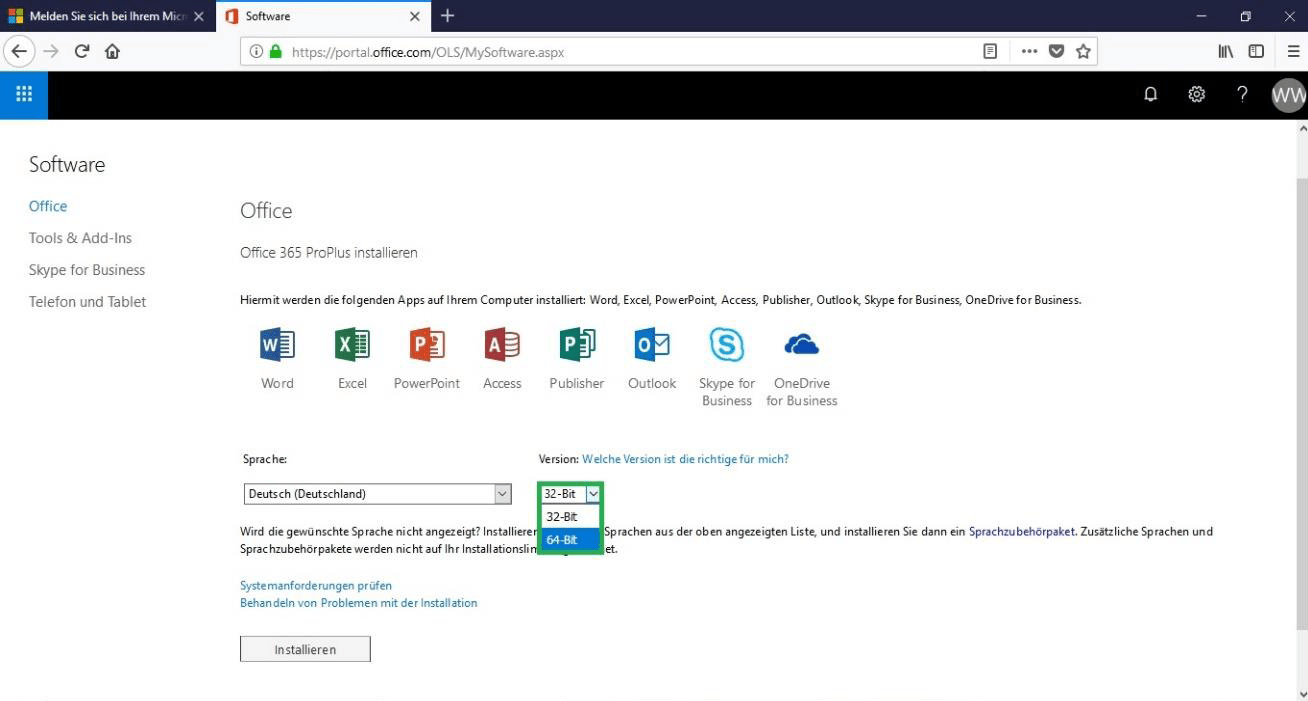Reload the page with browser refresh button
1308x701 pixels.
click(x=82, y=52)
